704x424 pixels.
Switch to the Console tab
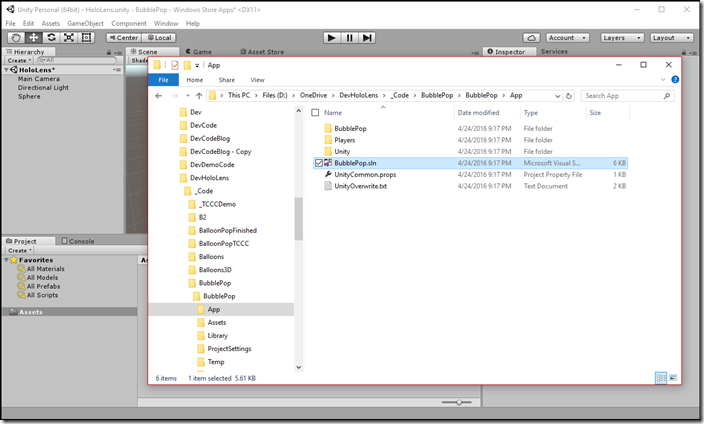78,241
